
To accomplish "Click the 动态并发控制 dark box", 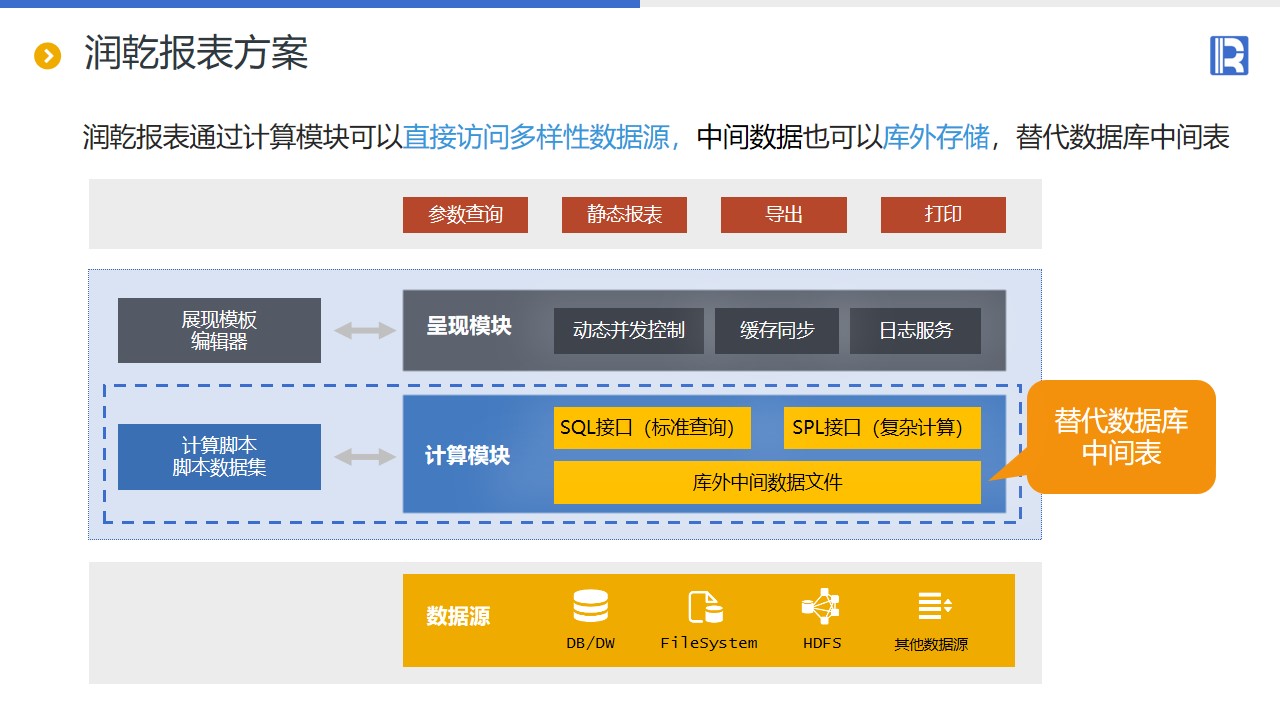I will click(629, 331).
